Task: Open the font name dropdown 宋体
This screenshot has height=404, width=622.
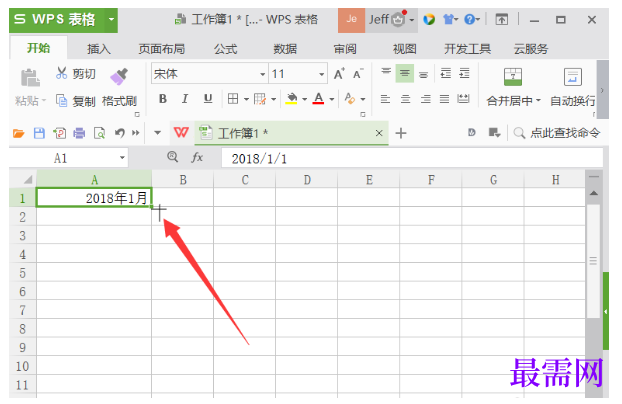Action: pos(263,74)
